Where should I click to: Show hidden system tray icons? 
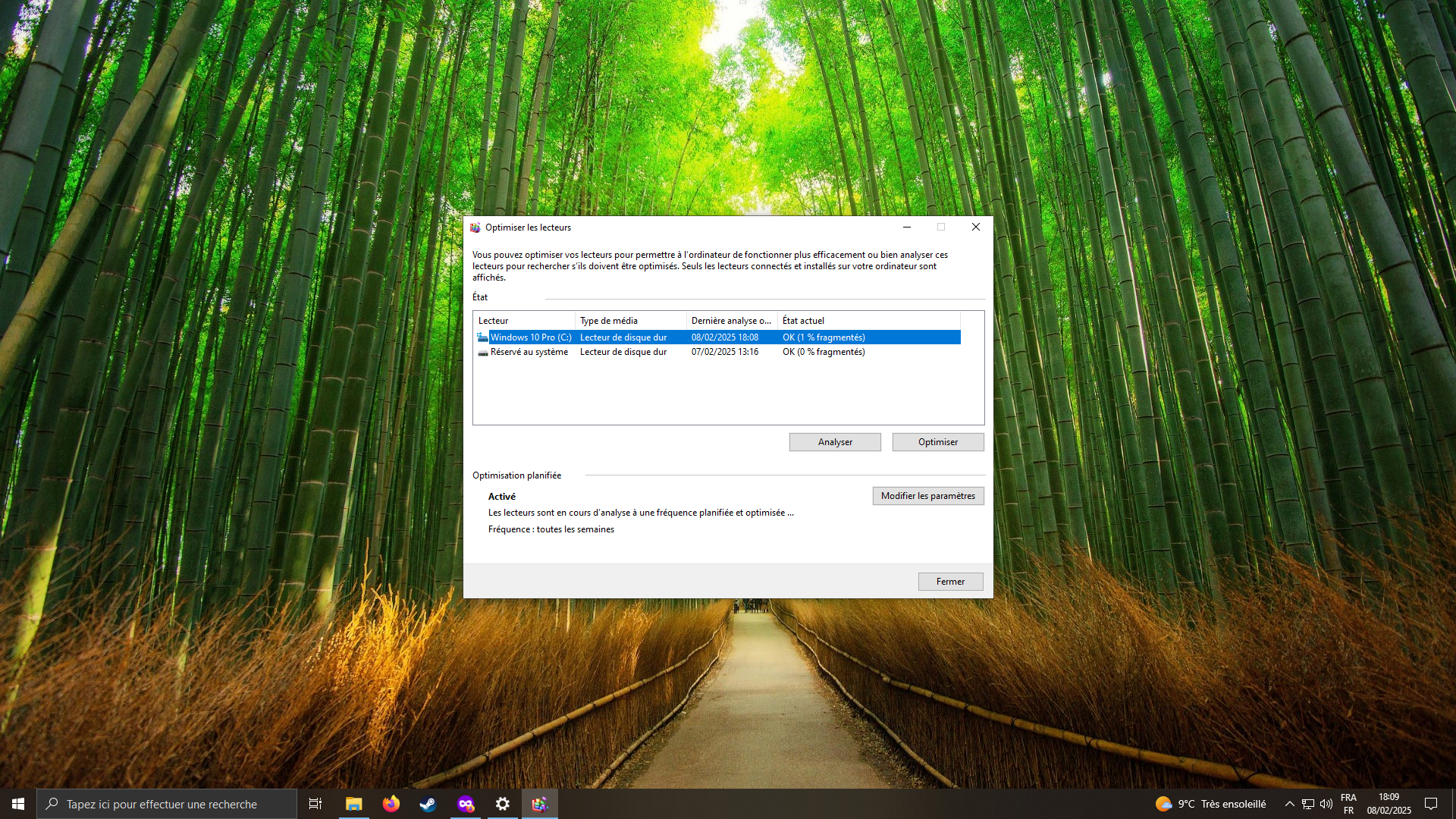1289,804
